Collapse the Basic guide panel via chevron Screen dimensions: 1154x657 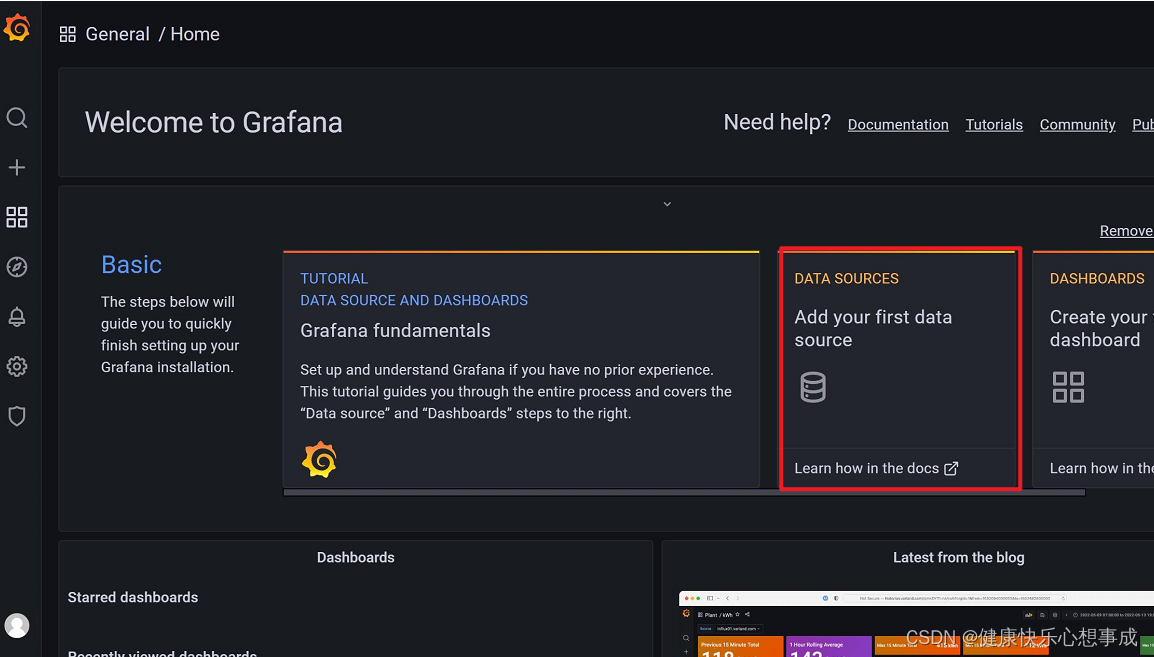click(666, 203)
